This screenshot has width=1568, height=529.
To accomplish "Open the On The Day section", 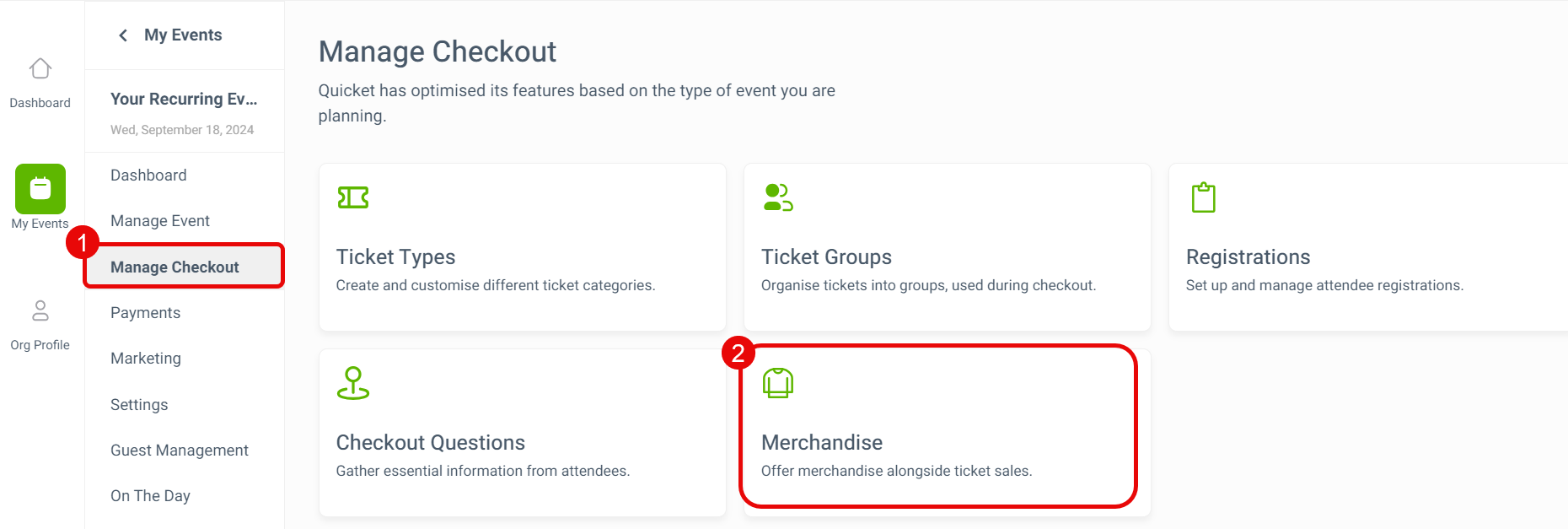I will pos(150,496).
